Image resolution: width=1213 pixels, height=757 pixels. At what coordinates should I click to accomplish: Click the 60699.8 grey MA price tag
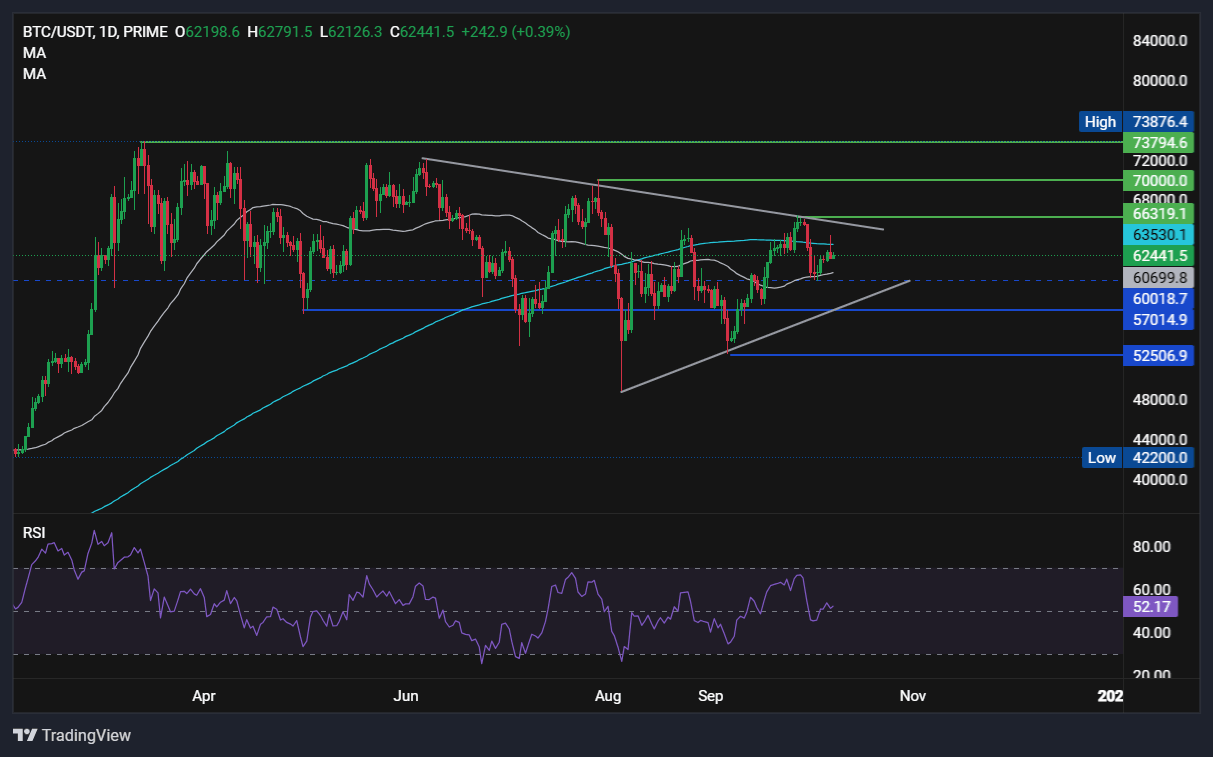coord(1159,277)
